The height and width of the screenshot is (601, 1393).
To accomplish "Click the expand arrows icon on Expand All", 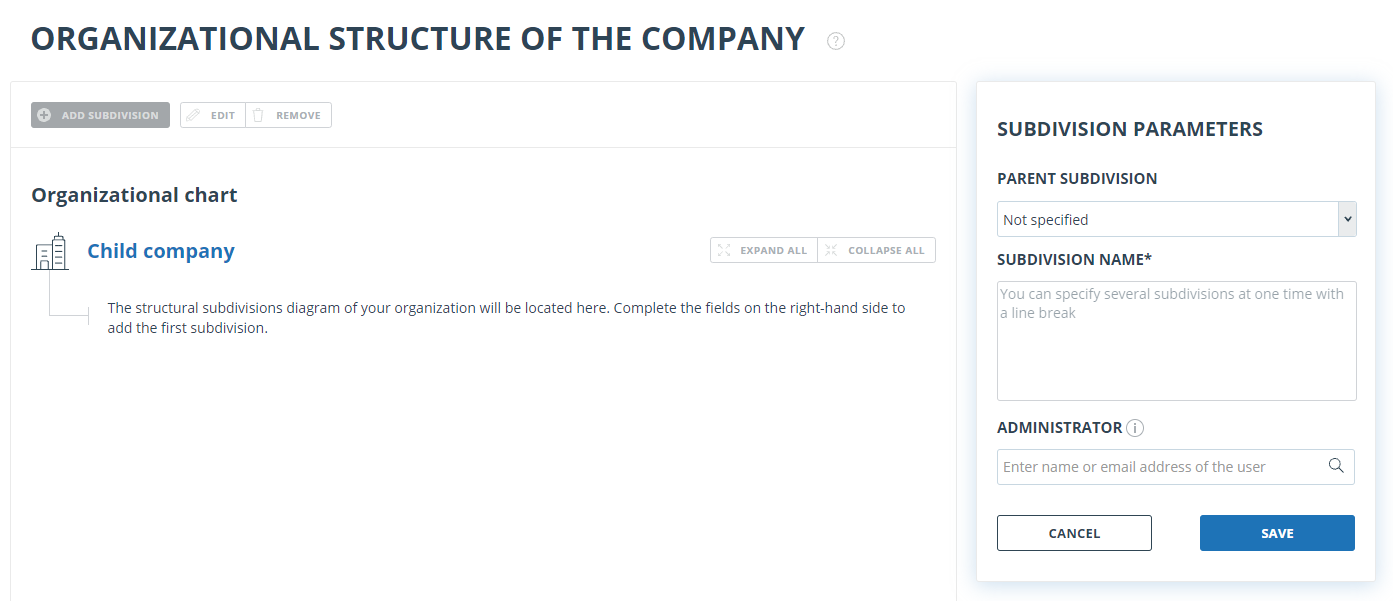I will (724, 250).
